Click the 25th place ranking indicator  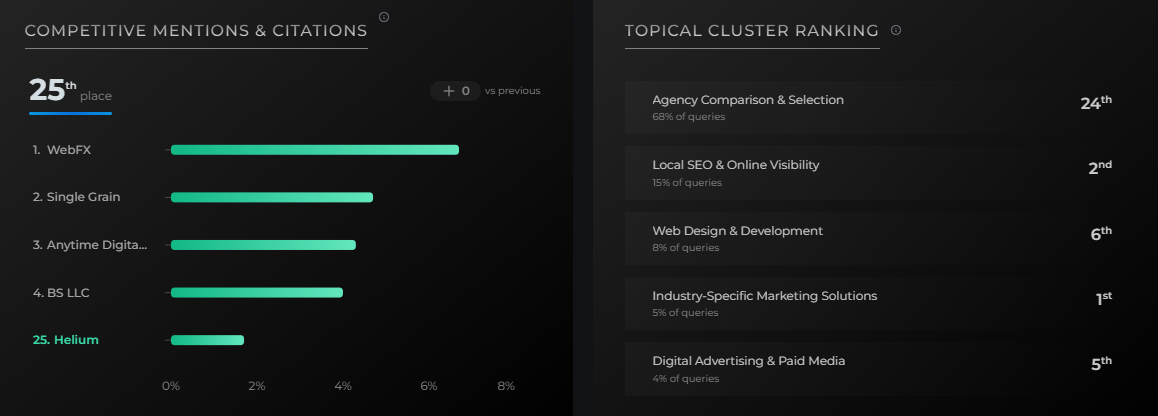click(x=70, y=92)
